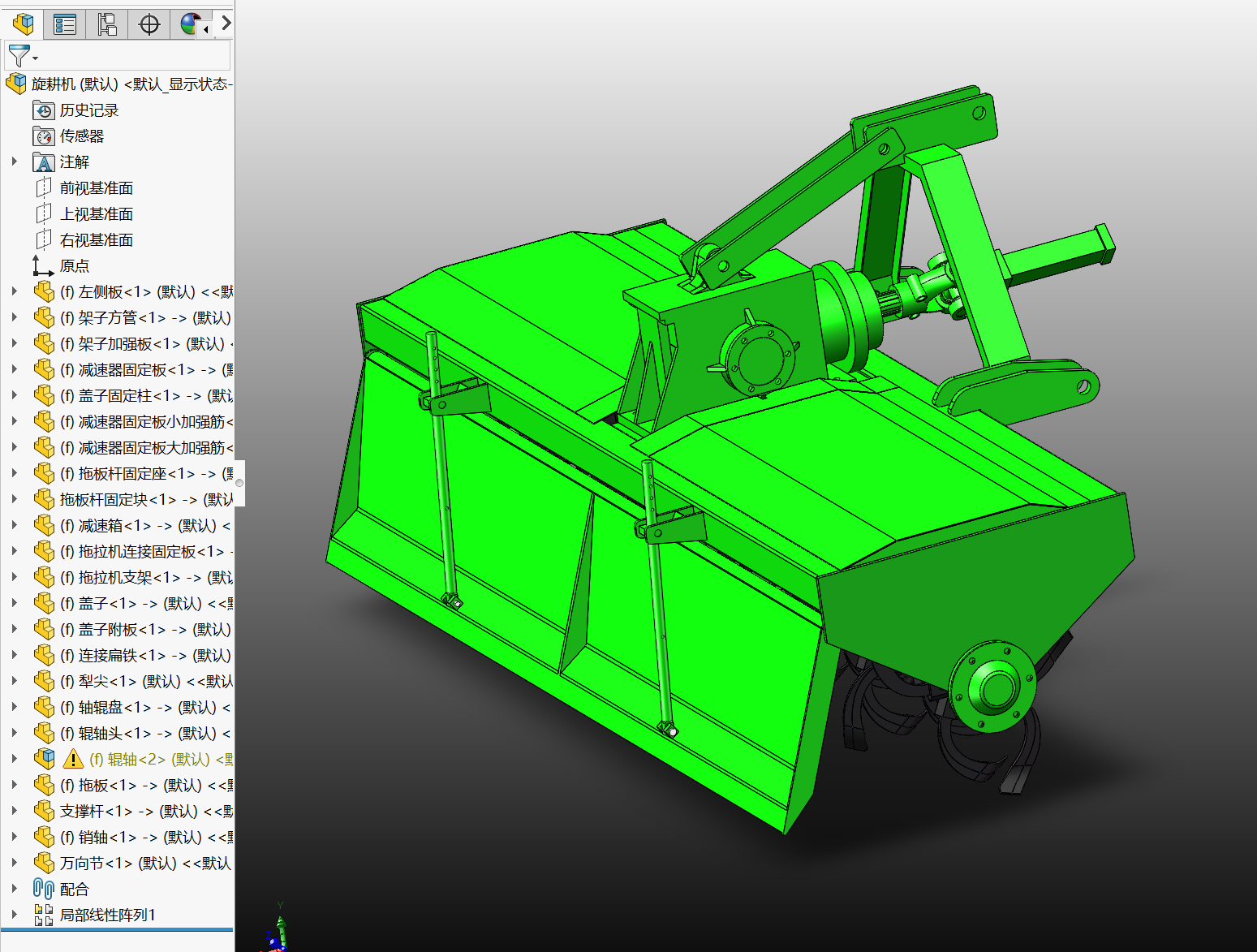Viewport: 1257px width, 952px height.
Task: Open the DimXpertManager crosshair tab
Action: point(149,24)
